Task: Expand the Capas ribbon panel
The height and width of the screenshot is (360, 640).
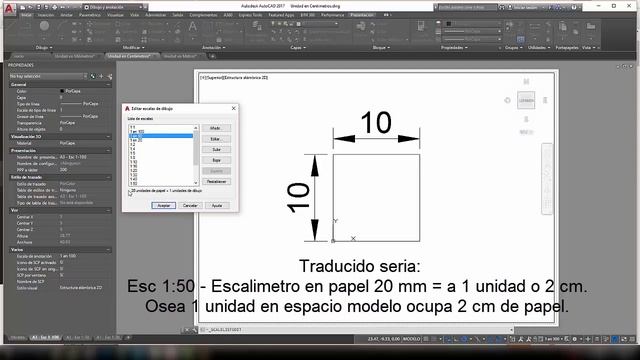Action: click(x=297, y=48)
